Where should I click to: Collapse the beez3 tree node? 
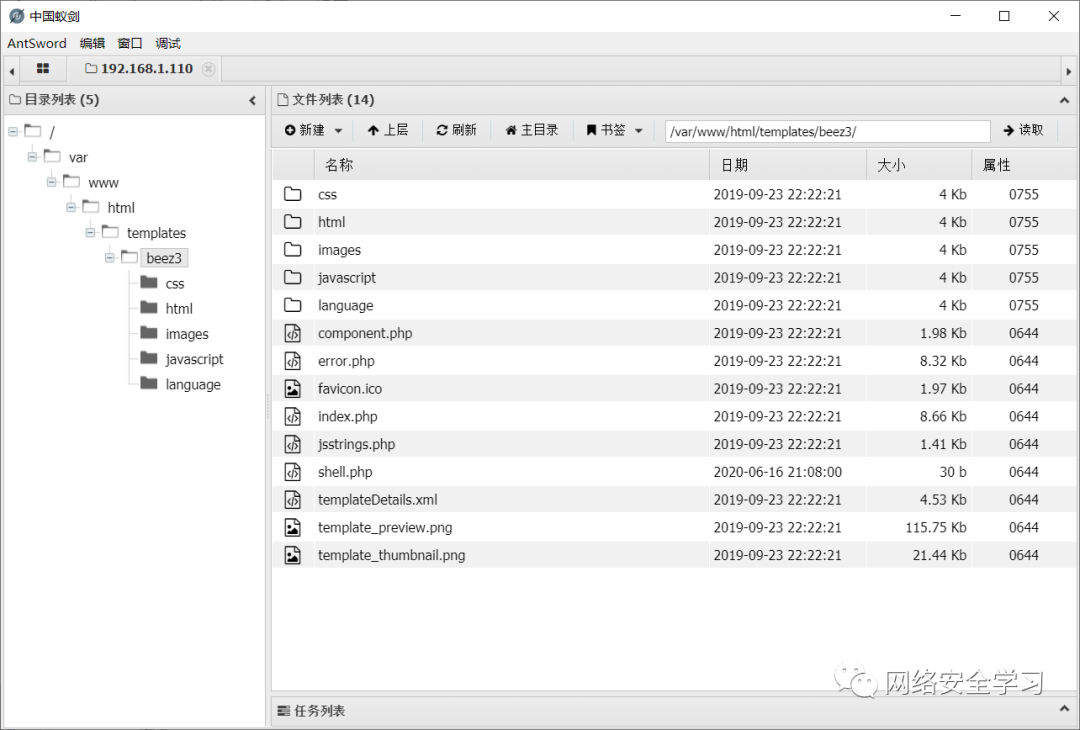coord(110,257)
